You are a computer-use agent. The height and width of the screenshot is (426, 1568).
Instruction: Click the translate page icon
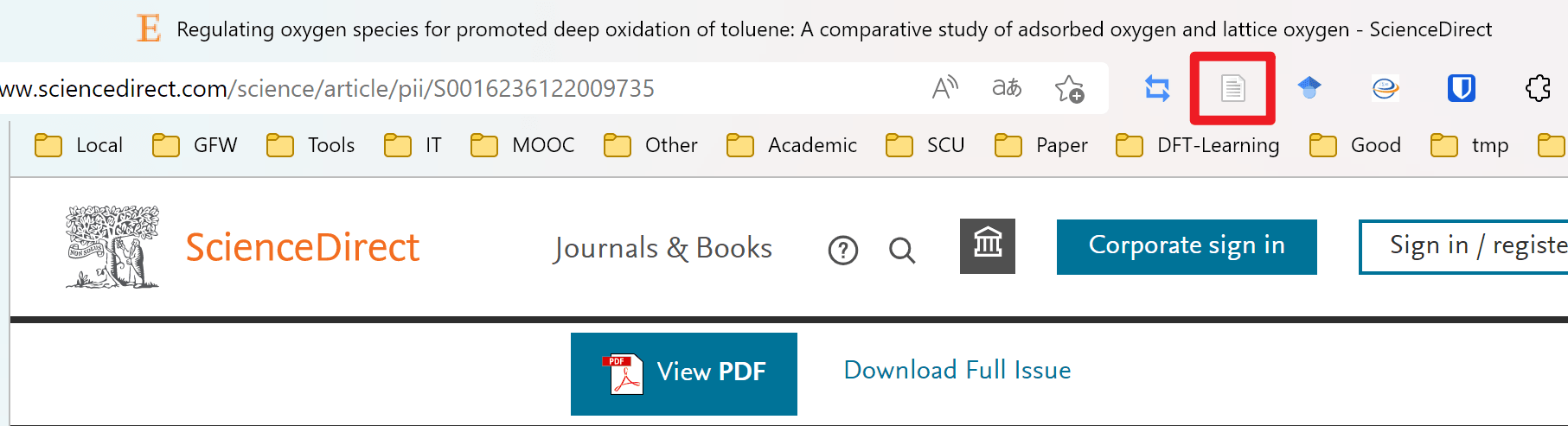click(x=1007, y=88)
